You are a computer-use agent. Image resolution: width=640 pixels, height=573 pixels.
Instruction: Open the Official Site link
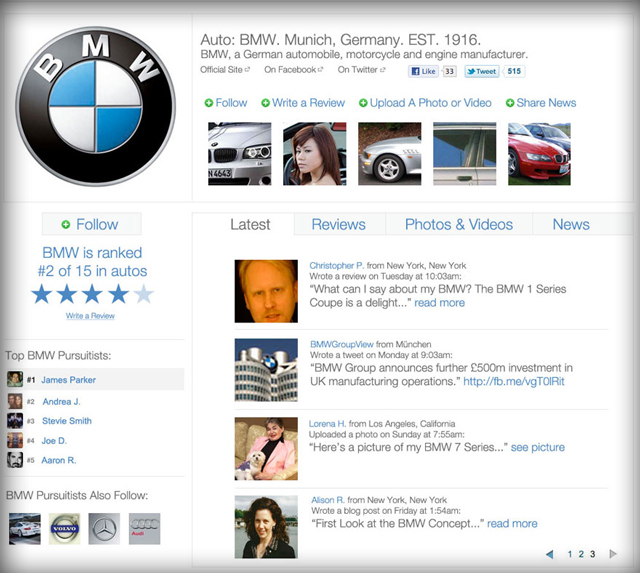[225, 70]
